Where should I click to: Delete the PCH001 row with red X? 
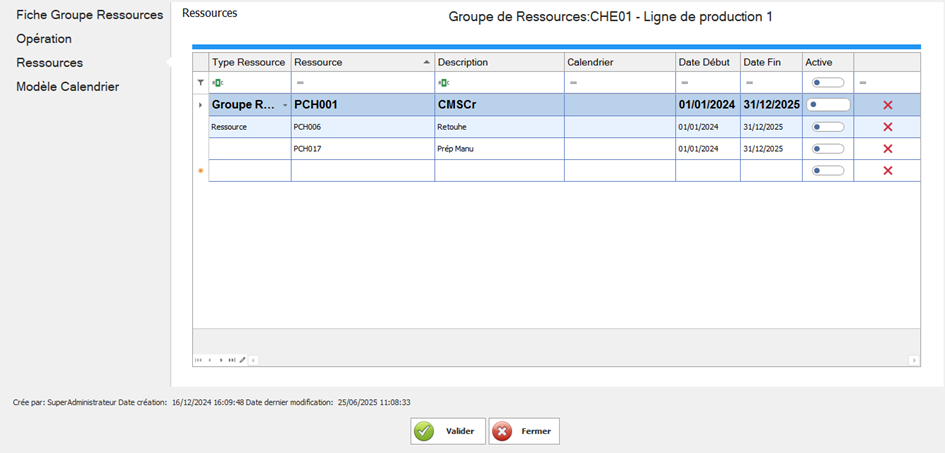[887, 105]
